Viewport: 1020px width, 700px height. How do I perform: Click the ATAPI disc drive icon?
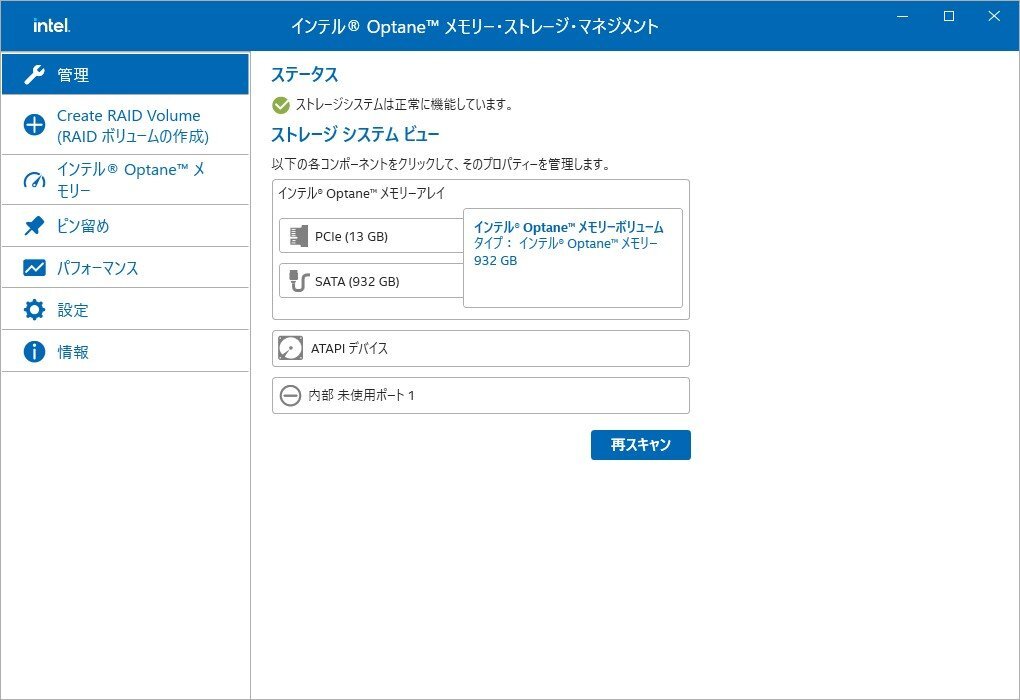point(291,349)
